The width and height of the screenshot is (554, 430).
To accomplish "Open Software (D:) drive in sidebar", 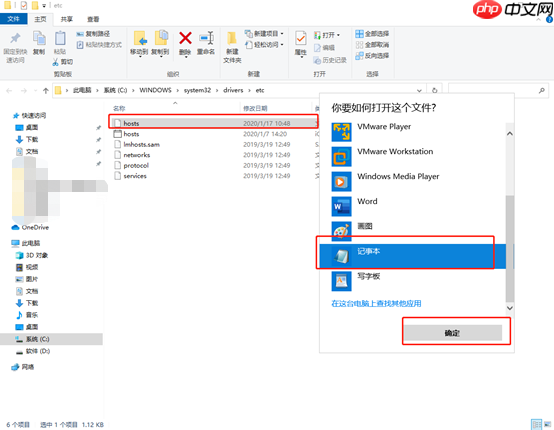I will click(x=33, y=351).
